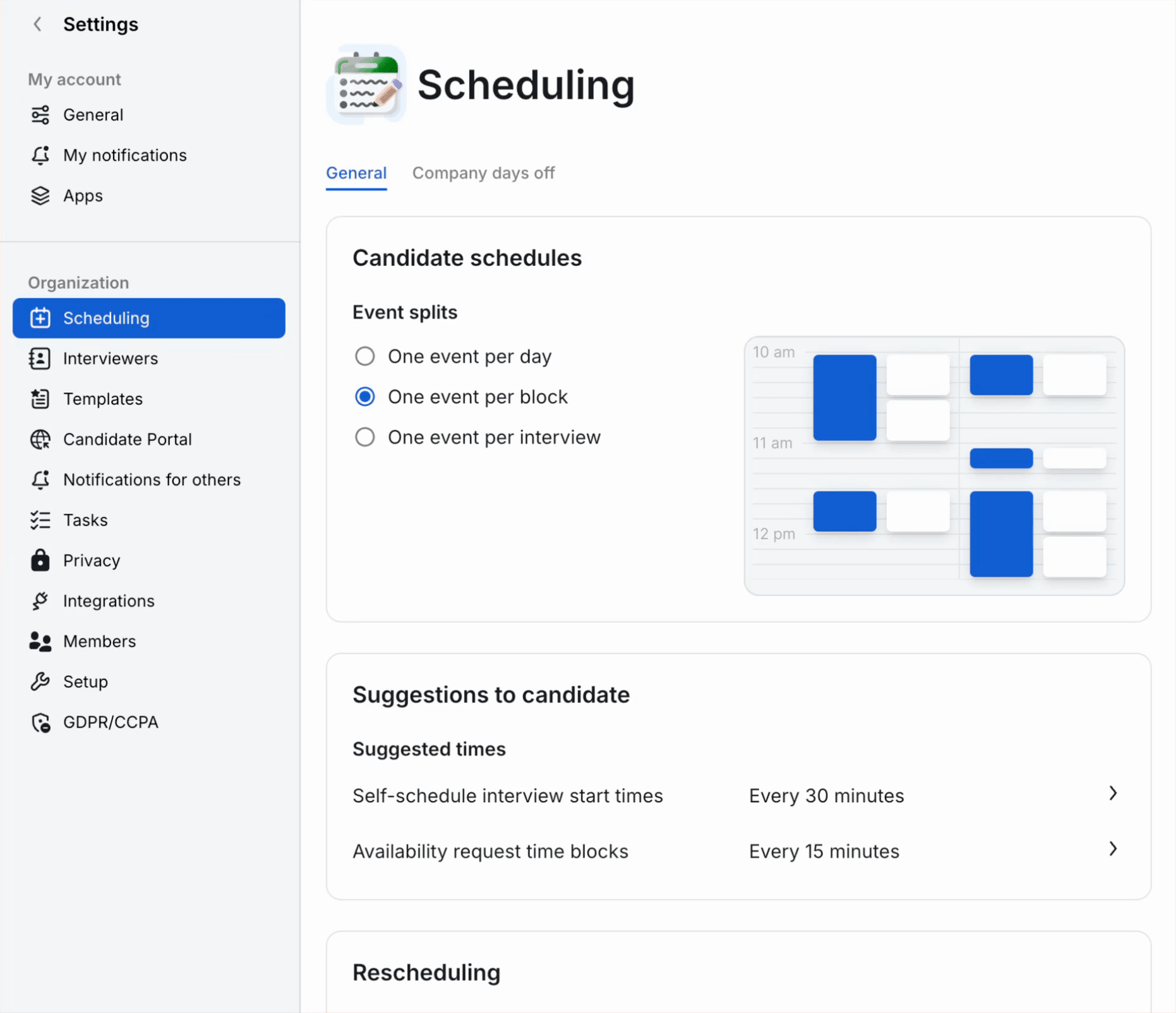Image resolution: width=1176 pixels, height=1013 pixels.
Task: Select One event per day option
Action: [365, 356]
